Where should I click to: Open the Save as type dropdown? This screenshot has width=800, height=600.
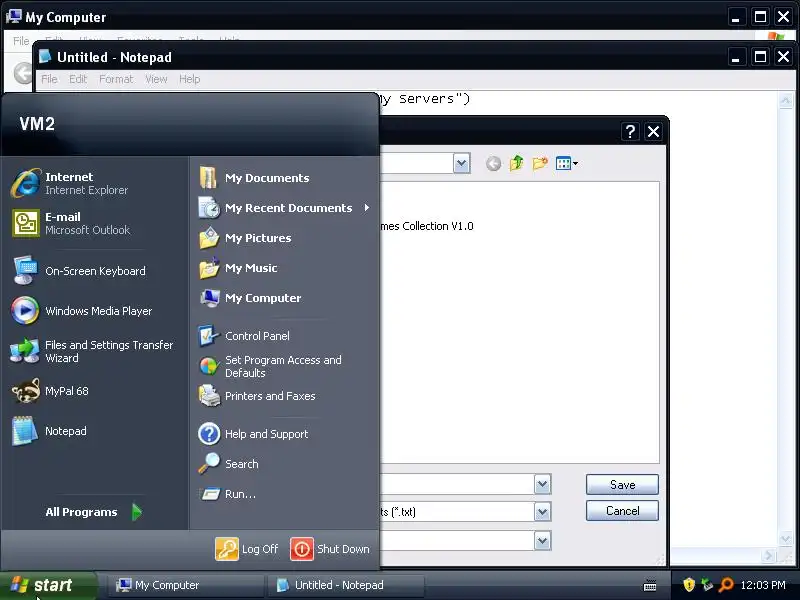point(542,512)
